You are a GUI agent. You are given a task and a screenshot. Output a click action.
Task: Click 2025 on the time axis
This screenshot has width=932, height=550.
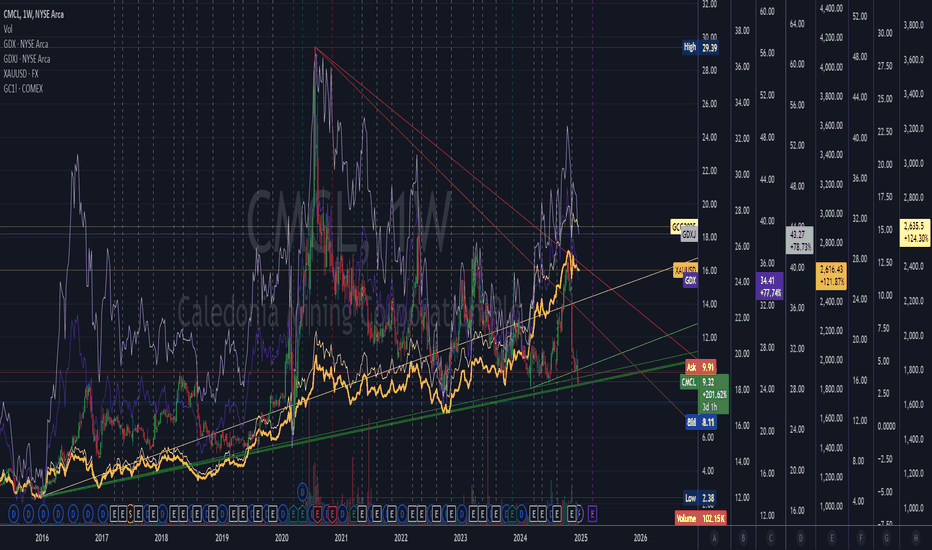pyautogui.click(x=581, y=538)
